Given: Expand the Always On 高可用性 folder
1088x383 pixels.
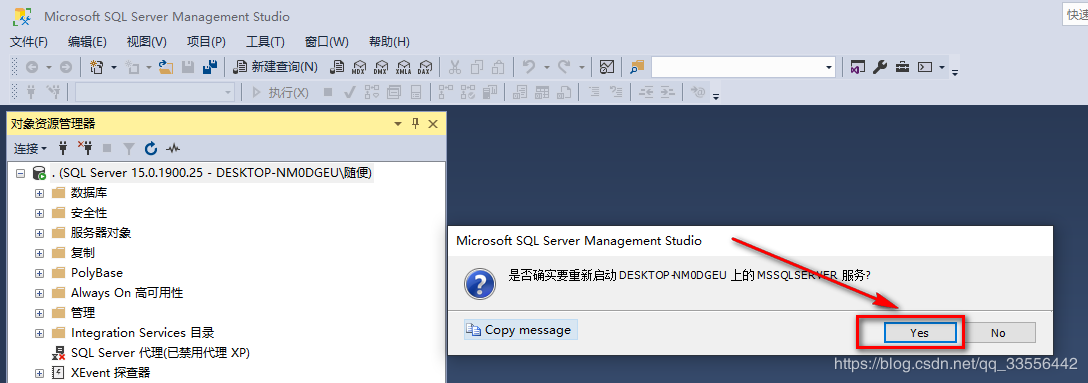Looking at the screenshot, I should tap(40, 293).
